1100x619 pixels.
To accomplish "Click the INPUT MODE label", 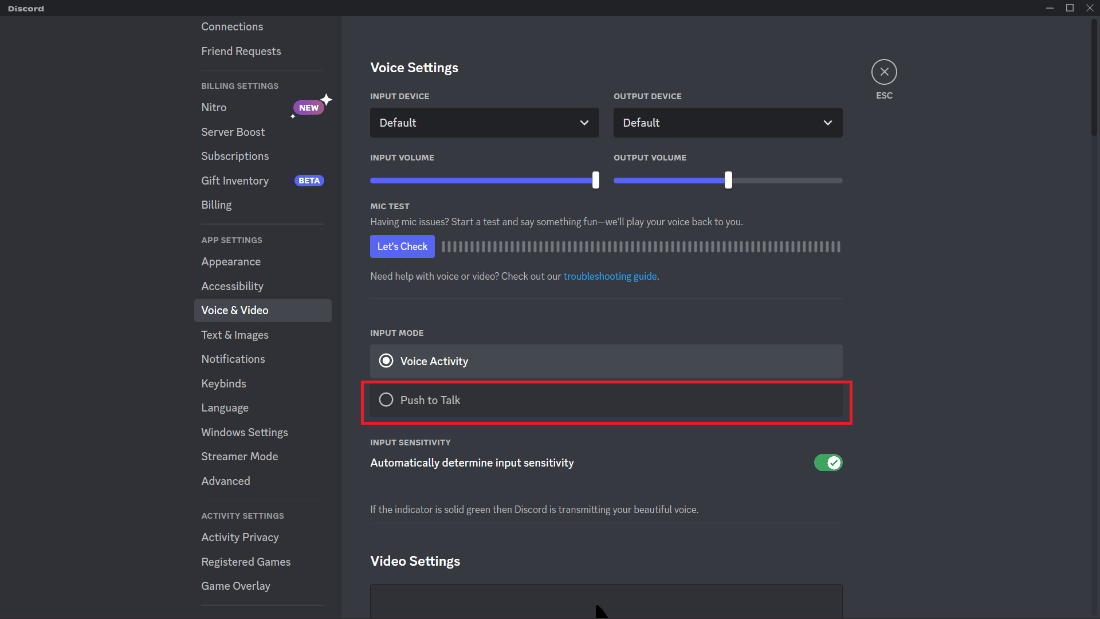I will coord(397,333).
